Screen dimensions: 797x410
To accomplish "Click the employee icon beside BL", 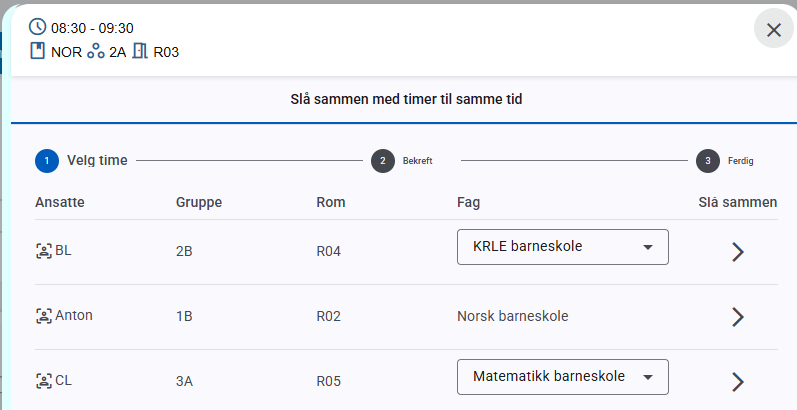I will [44, 251].
